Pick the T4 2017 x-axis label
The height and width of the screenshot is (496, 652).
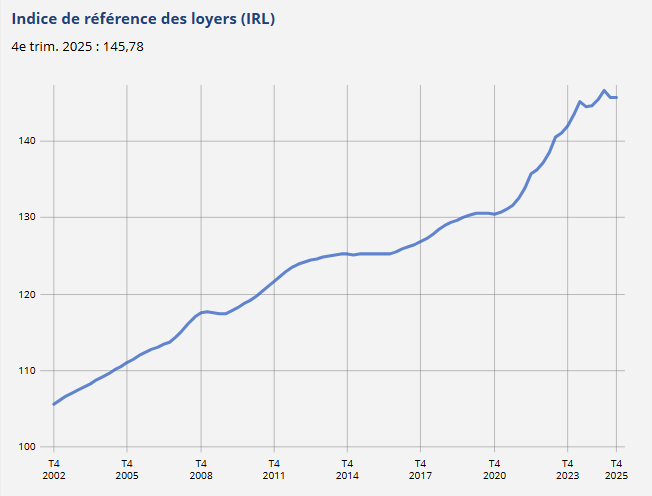(x=420, y=470)
